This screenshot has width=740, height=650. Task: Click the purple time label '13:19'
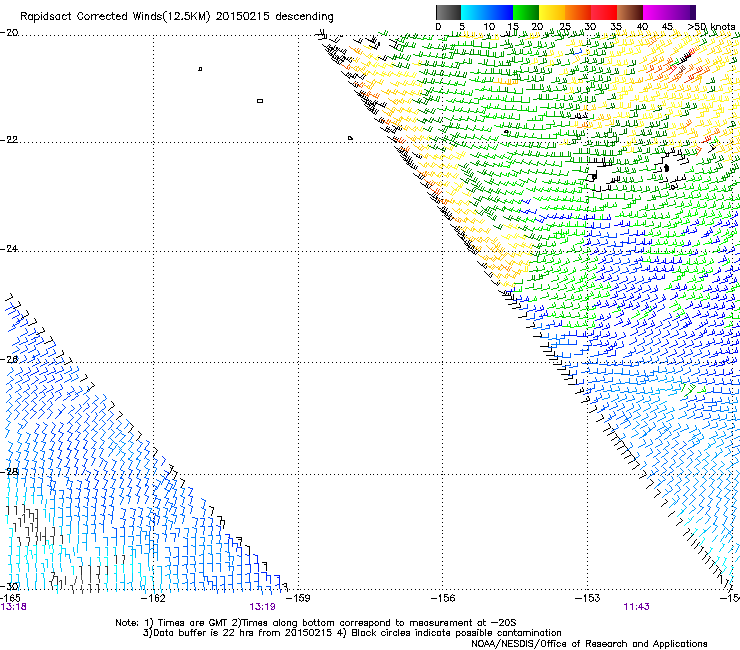coord(262,607)
